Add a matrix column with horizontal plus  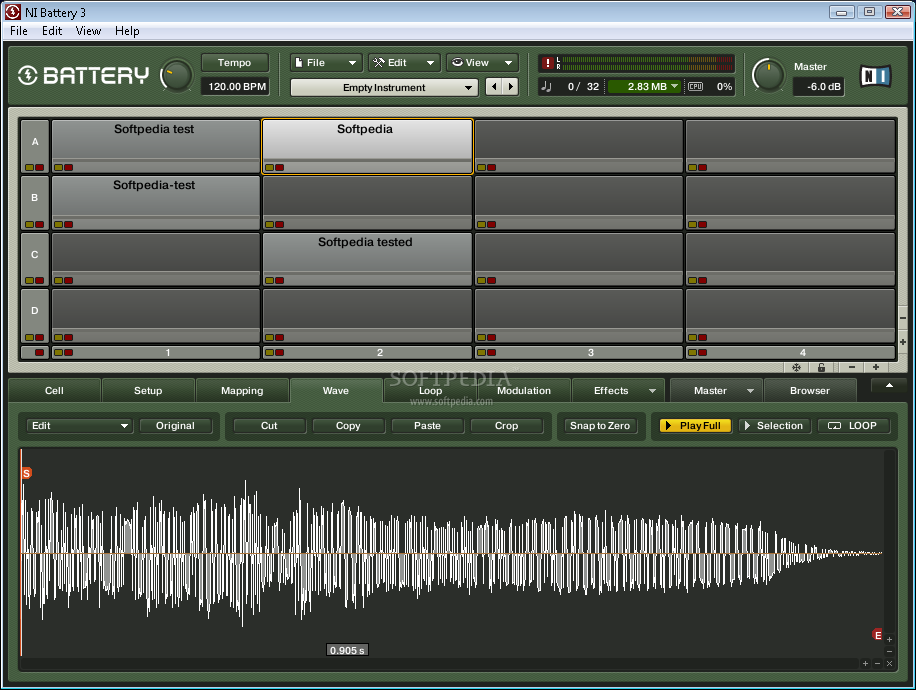pyautogui.click(x=876, y=367)
